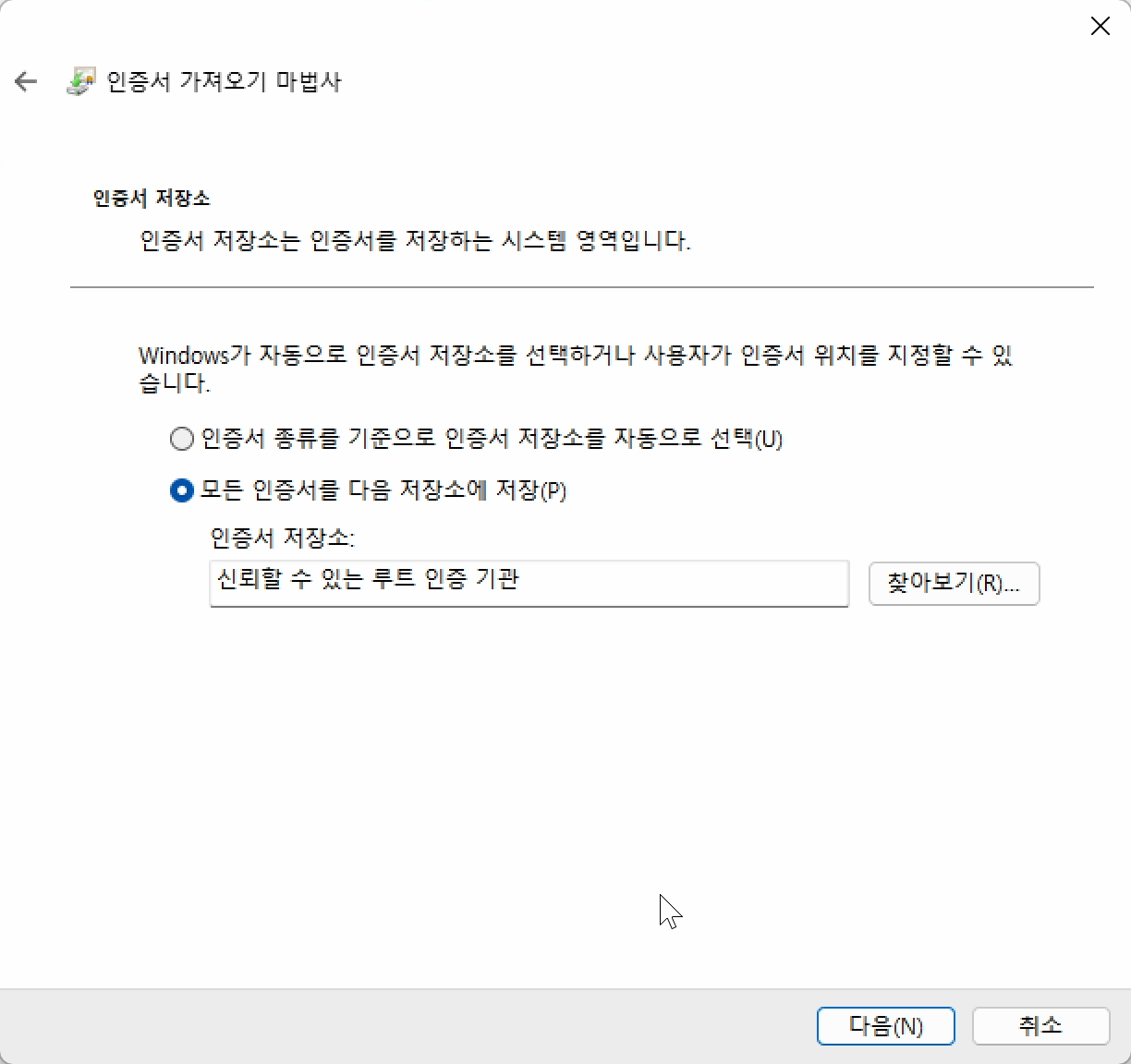Click inside the certificate store text field
This screenshot has width=1131, height=1064.
pyautogui.click(x=529, y=583)
